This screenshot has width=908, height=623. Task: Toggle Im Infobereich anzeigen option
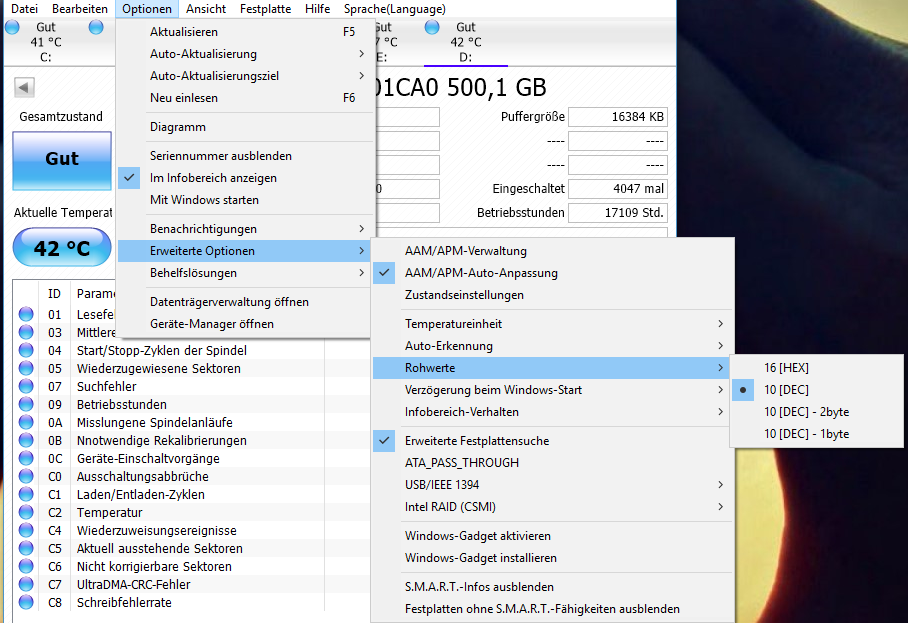pyautogui.click(x=244, y=178)
